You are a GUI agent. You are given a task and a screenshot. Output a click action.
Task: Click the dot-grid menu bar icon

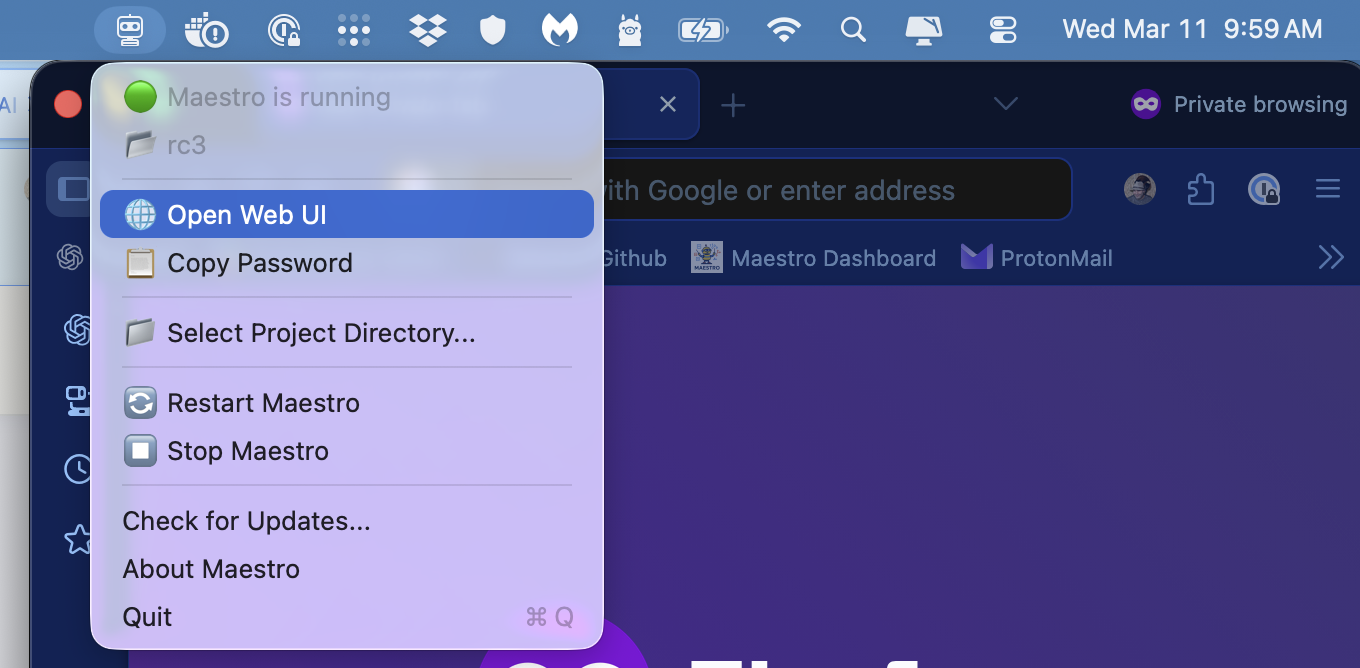(354, 30)
